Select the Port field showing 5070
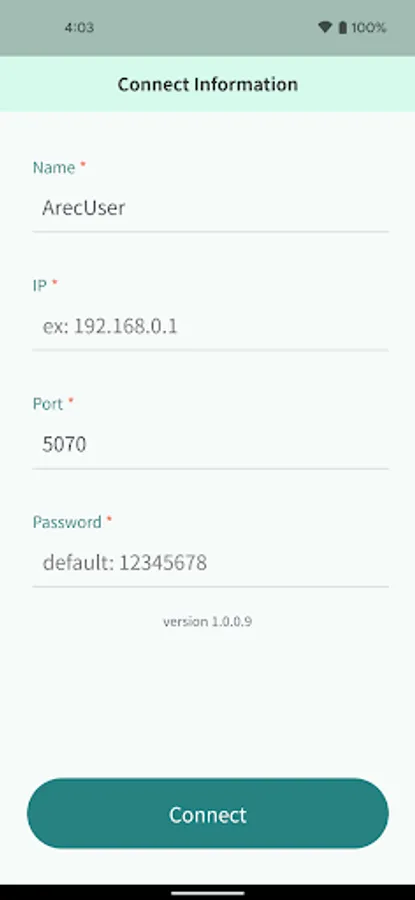This screenshot has height=900, width=415. pos(210,445)
